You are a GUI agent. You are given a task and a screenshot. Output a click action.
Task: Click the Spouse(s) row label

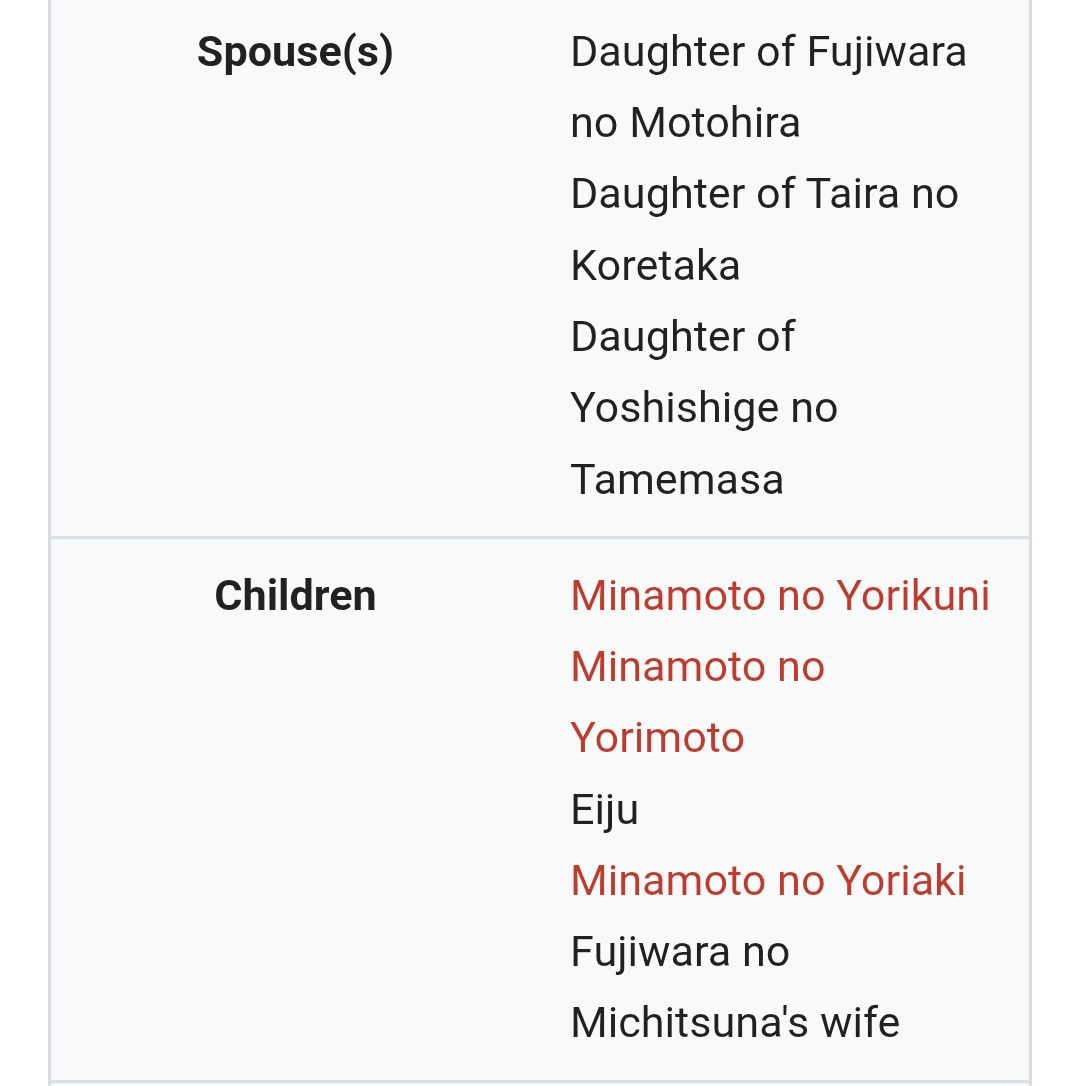click(295, 53)
